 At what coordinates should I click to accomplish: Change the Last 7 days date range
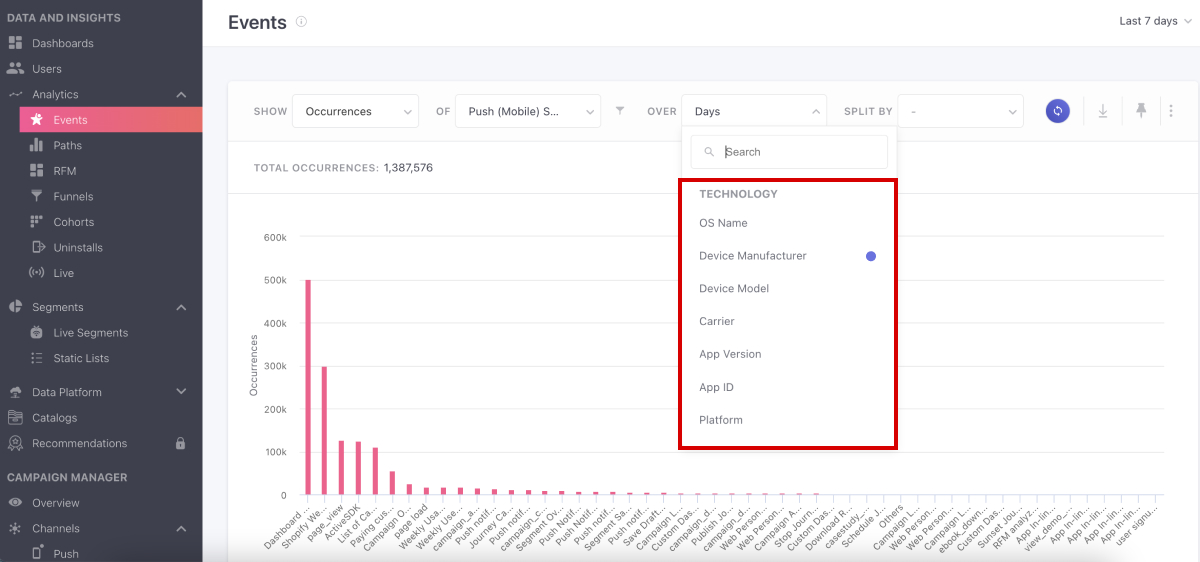pos(1154,21)
